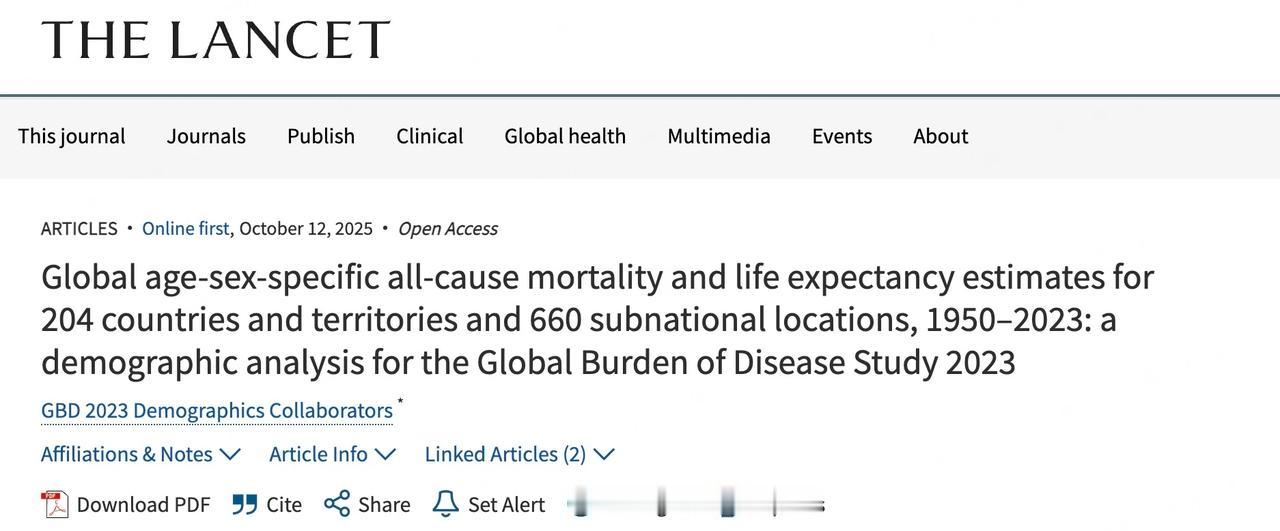The width and height of the screenshot is (1280, 531).
Task: Open Events in the navigation bar
Action: (842, 136)
